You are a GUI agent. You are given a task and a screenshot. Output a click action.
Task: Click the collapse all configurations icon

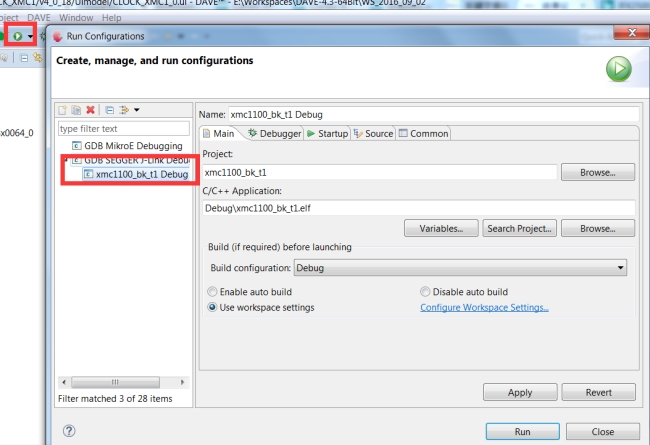coord(109,110)
